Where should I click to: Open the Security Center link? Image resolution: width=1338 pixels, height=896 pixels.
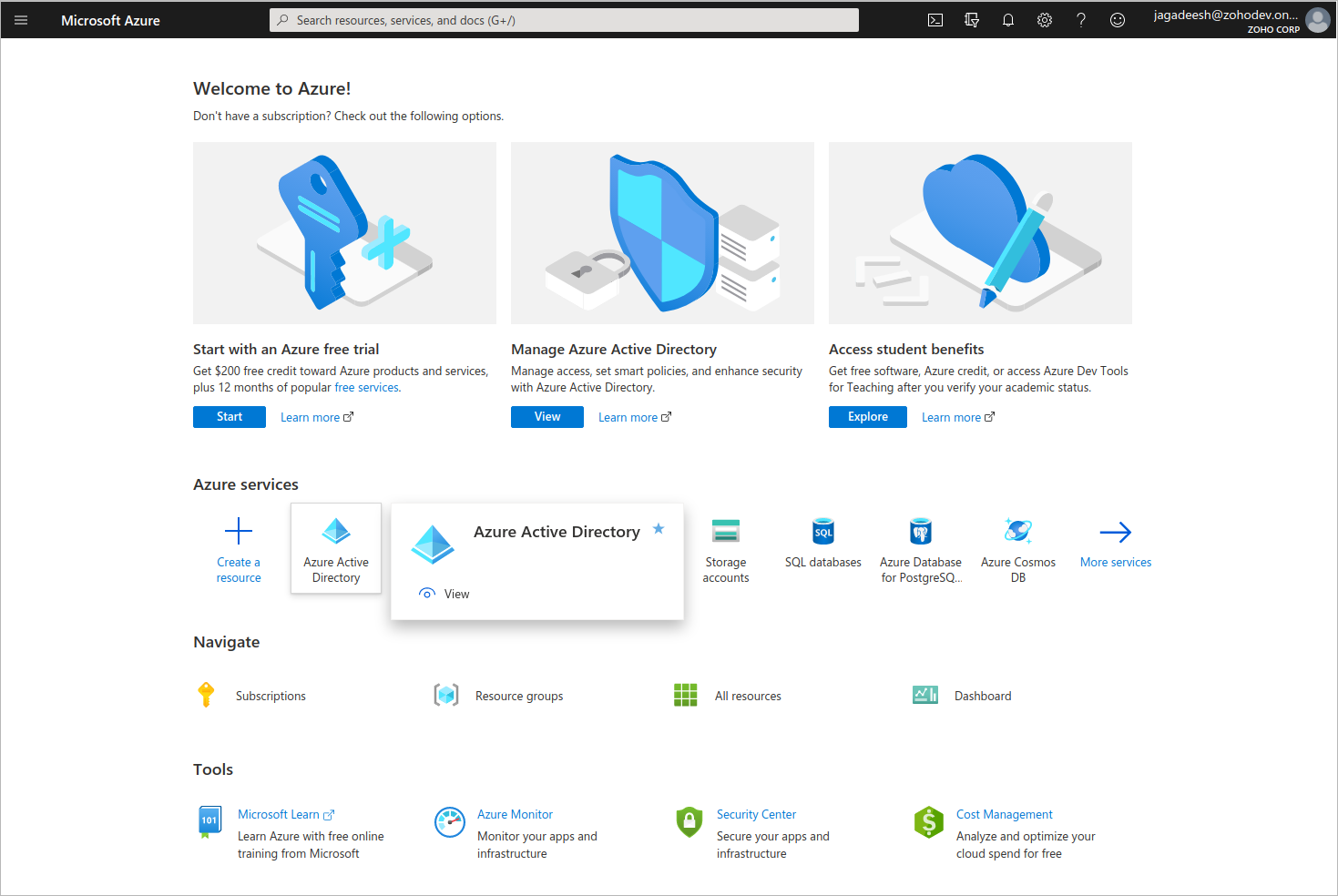click(x=756, y=815)
